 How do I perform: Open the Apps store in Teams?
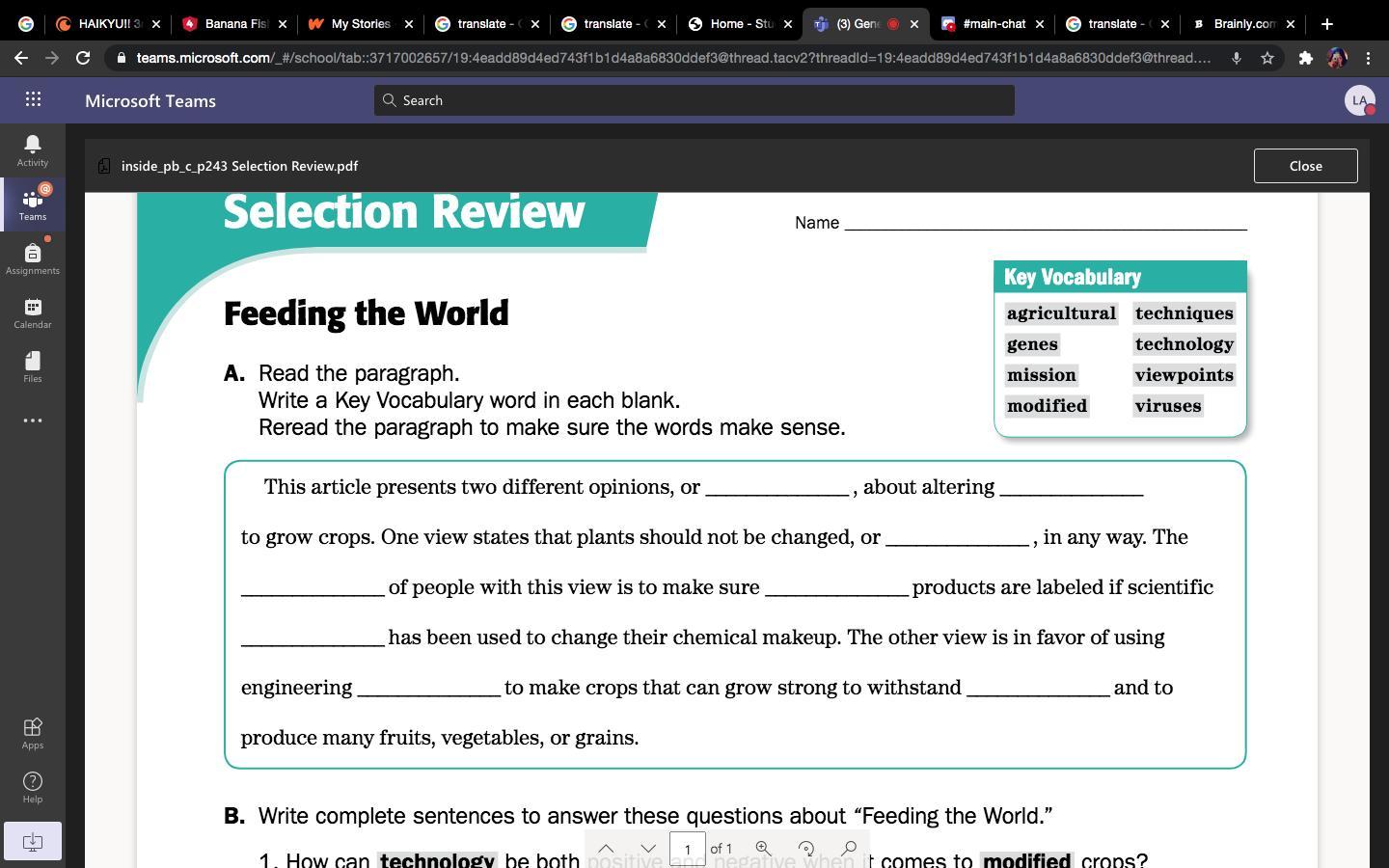coord(32,732)
